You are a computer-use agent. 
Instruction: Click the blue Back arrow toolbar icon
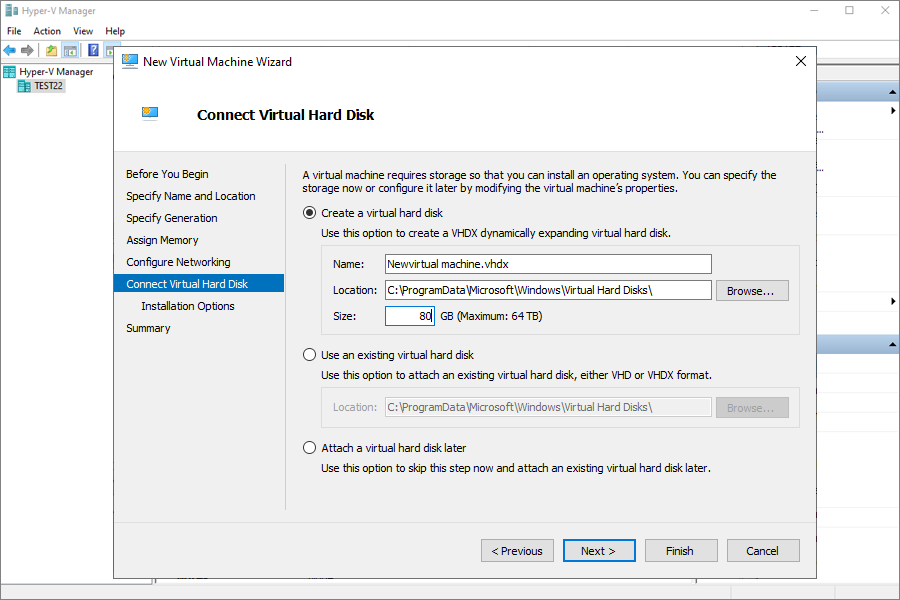point(10,51)
